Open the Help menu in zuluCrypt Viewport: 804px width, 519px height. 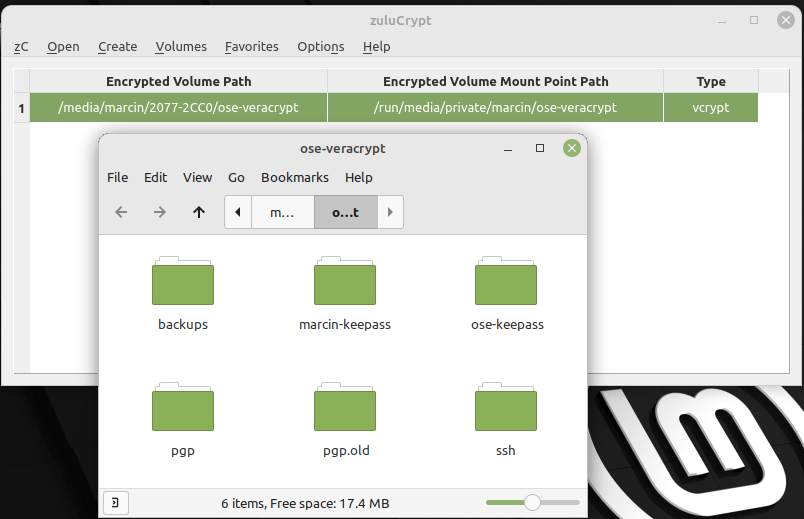376,47
